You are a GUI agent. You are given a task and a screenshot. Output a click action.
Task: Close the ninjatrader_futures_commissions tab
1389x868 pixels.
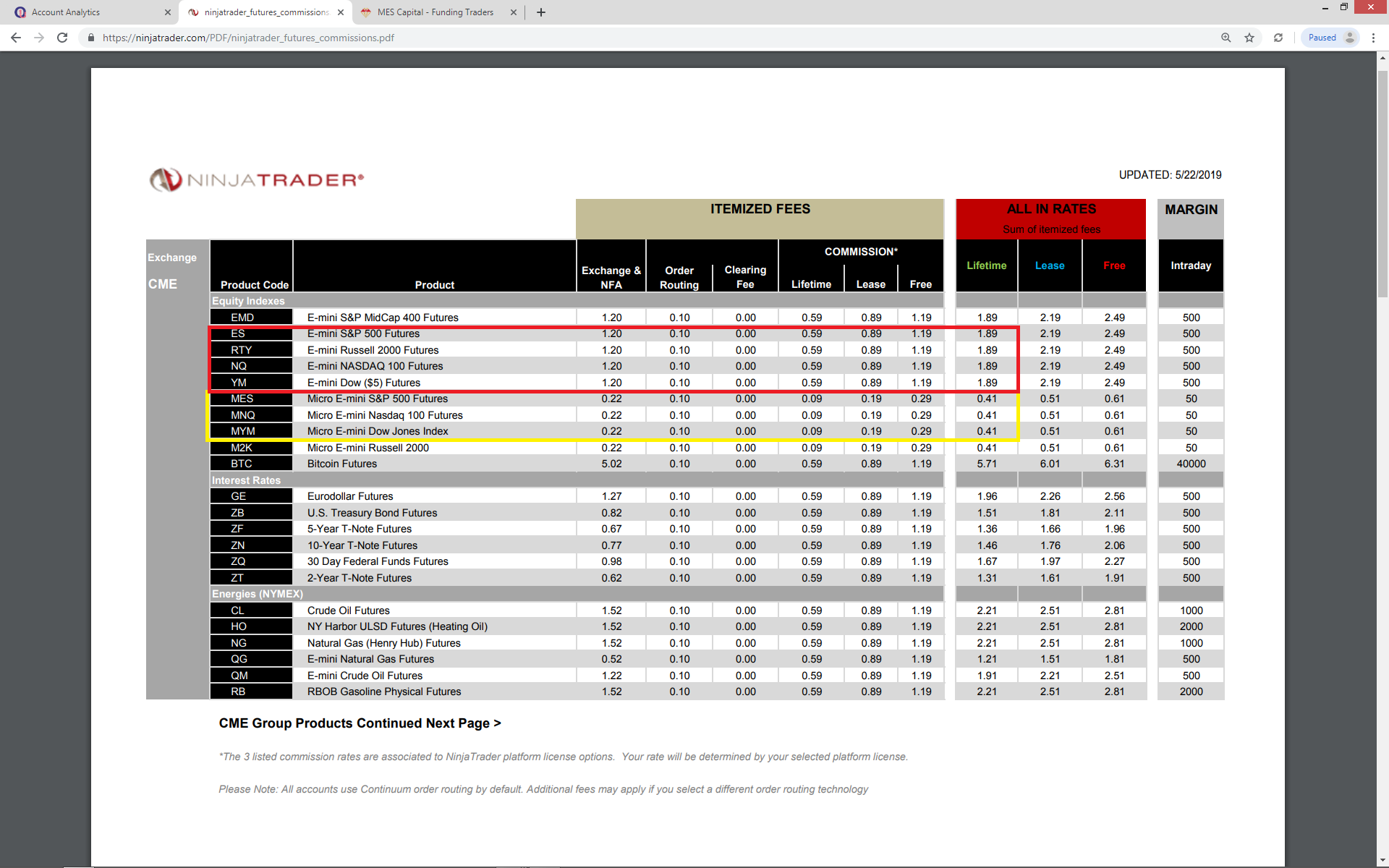341,12
